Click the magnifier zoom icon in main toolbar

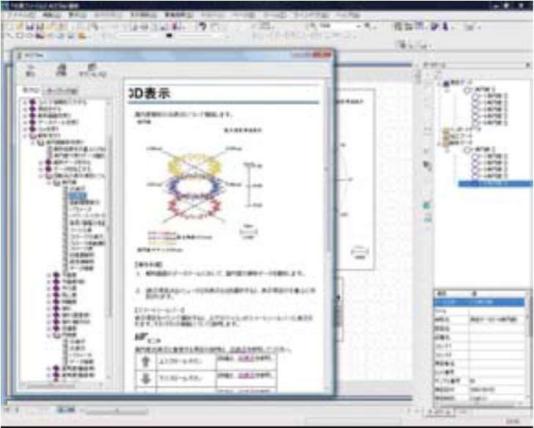click(x=314, y=26)
